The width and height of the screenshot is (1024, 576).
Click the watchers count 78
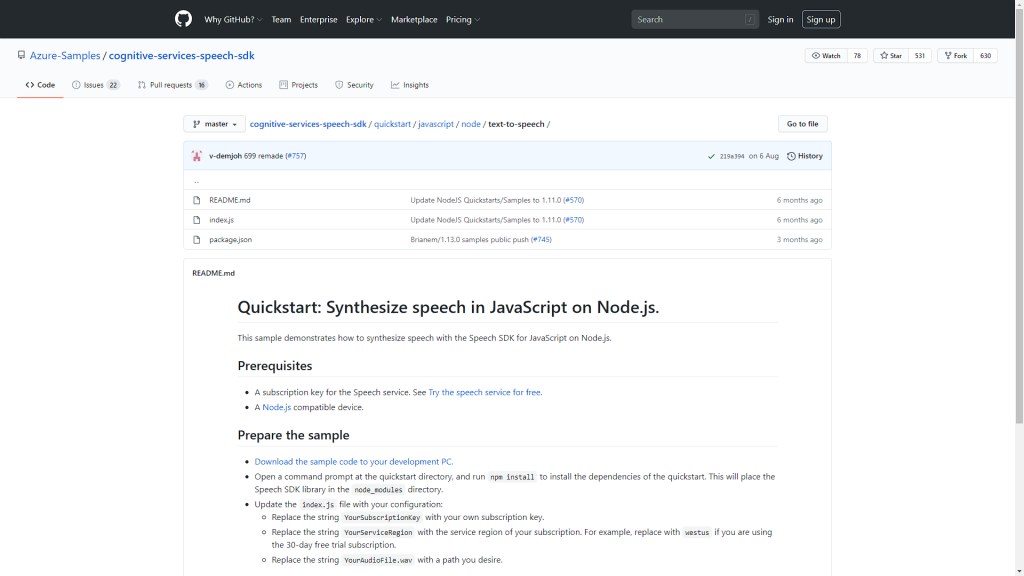pos(857,56)
